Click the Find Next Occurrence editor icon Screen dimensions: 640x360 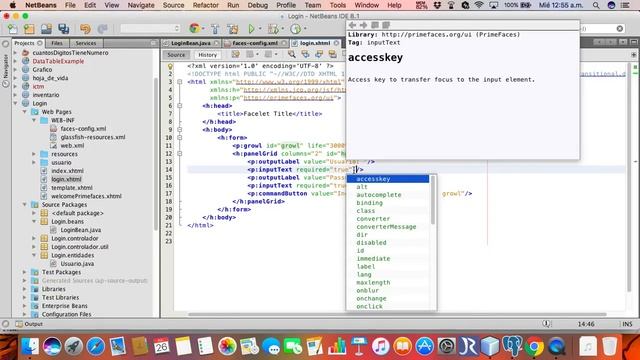coord(319,54)
